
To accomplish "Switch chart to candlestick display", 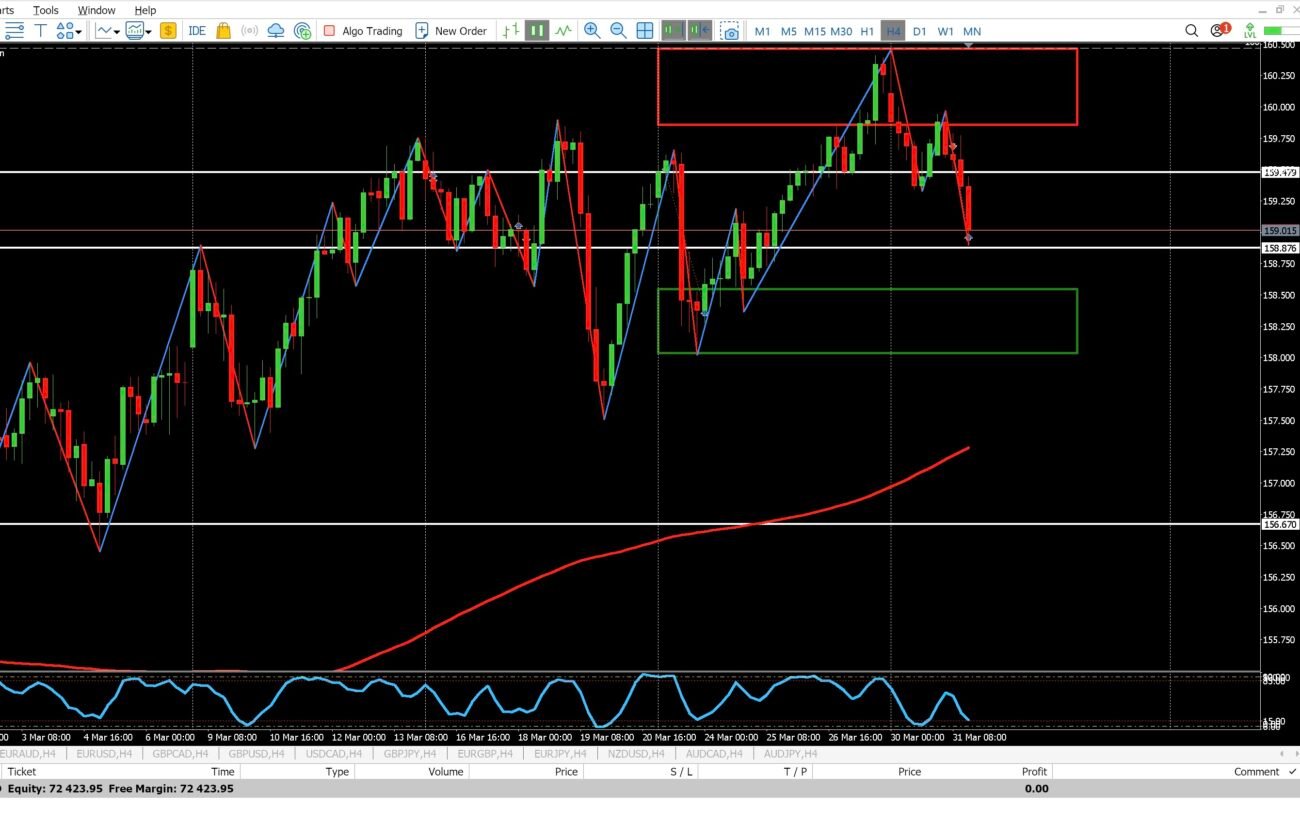I will click(538, 31).
